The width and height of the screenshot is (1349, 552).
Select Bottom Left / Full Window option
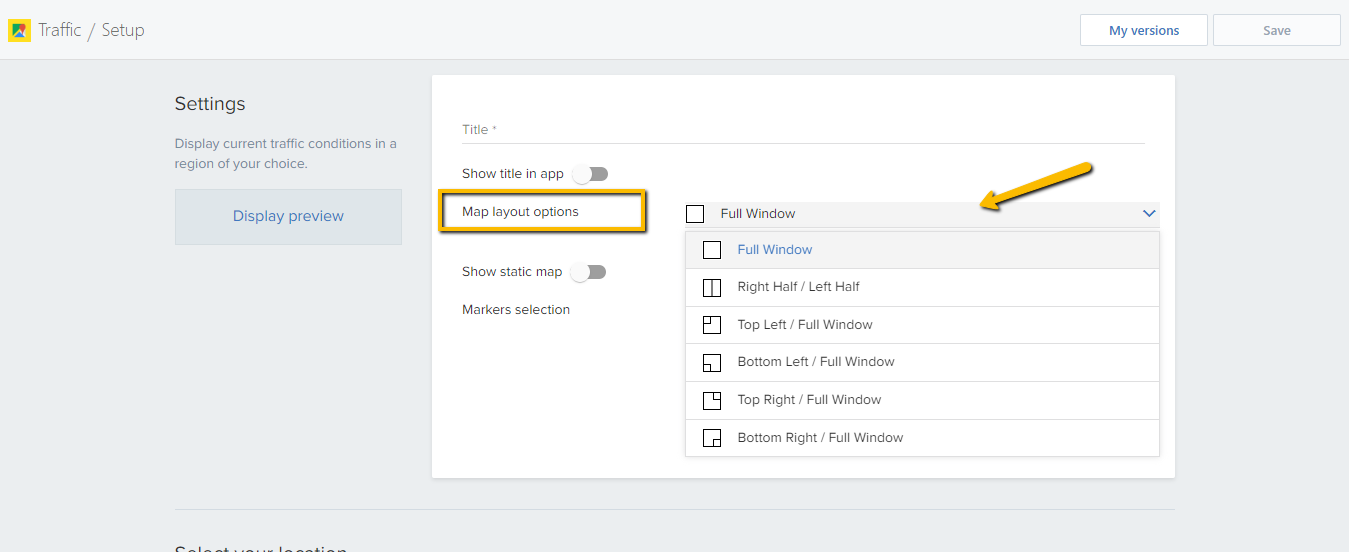(x=815, y=362)
